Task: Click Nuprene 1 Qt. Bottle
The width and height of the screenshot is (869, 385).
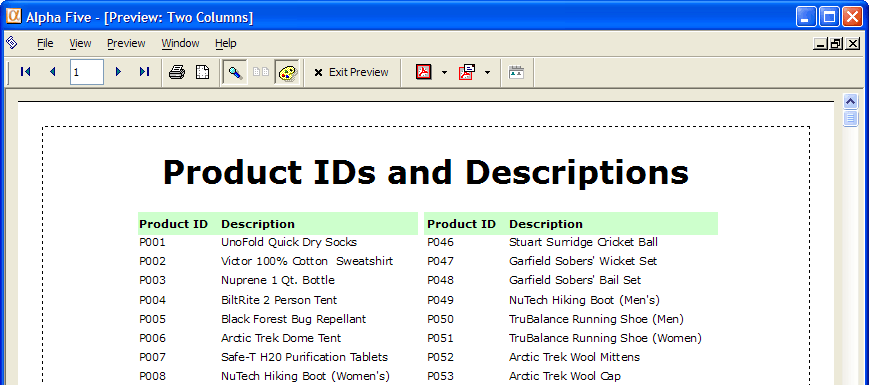Action: pos(278,280)
